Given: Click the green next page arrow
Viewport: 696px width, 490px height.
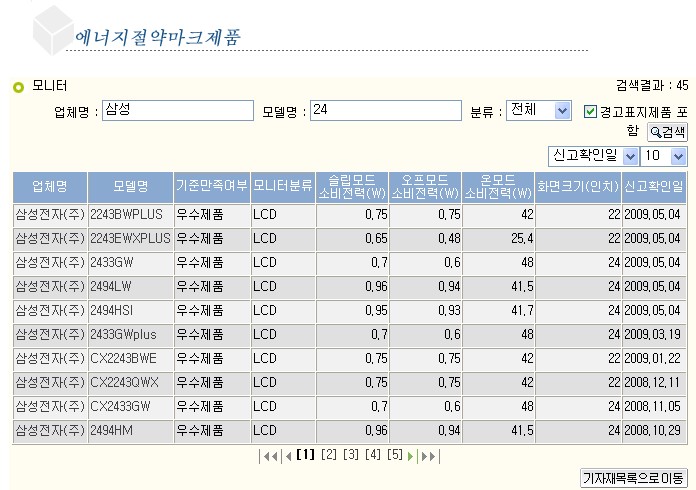Looking at the screenshot, I should (x=411, y=456).
